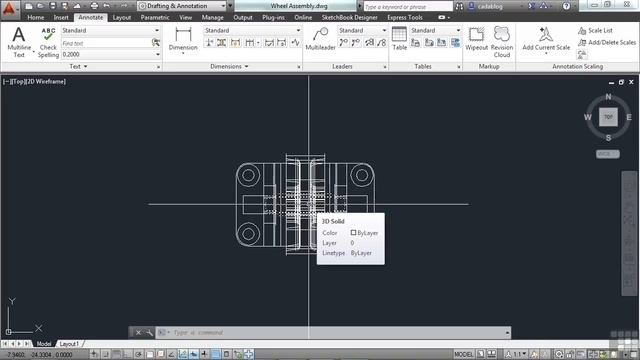This screenshot has width=640, height=360.
Task: Click the [Top] viewport view control
Action: click(x=19, y=82)
